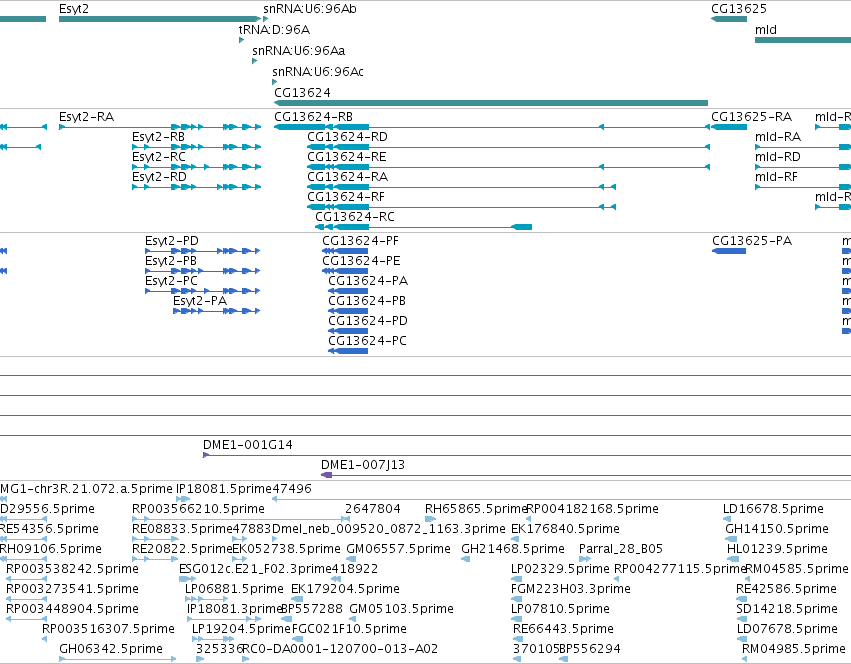This screenshot has height=664, width=851.
Task: Select the Esyt2 gene bar
Action: [x=160, y=19]
